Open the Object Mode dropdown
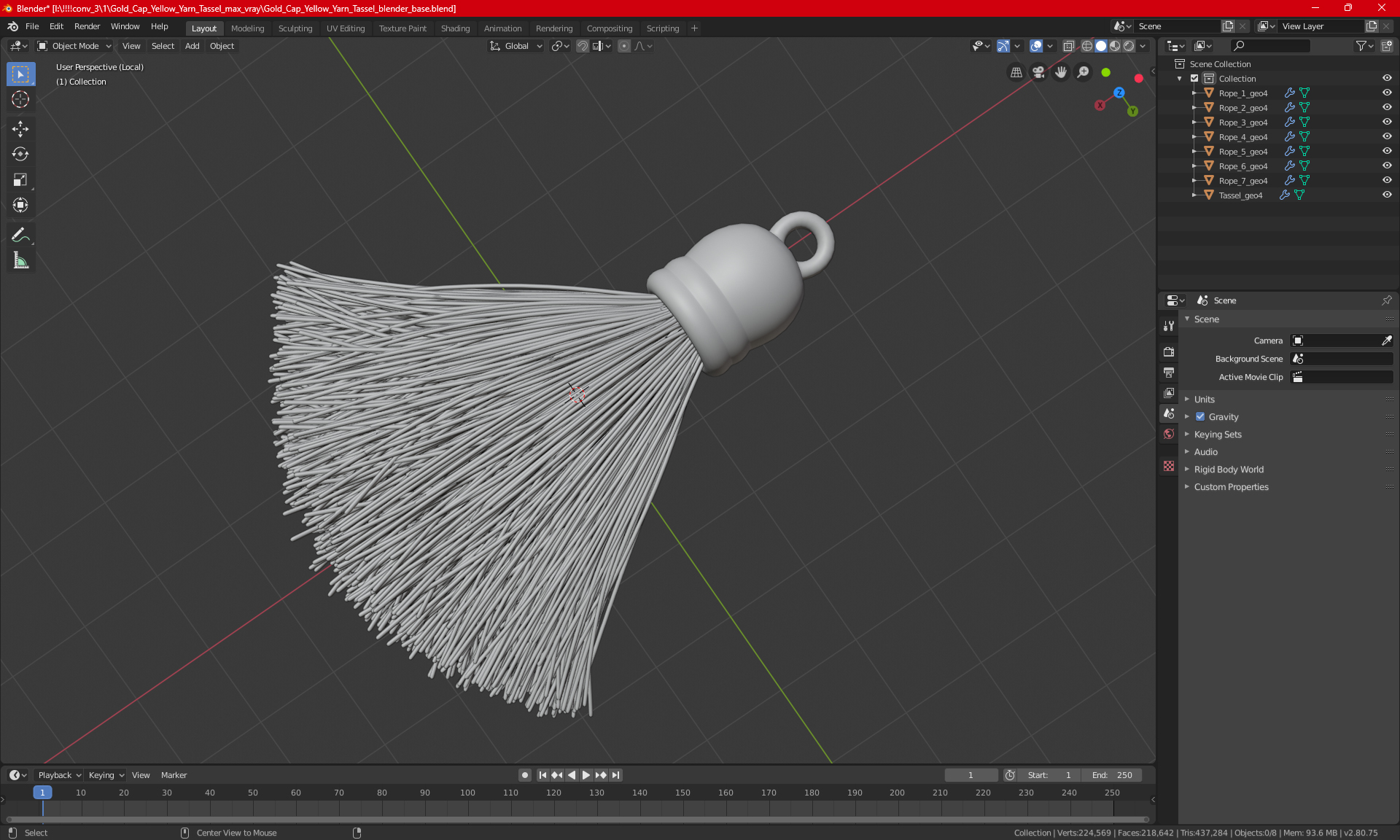The width and height of the screenshot is (1400, 840). [x=74, y=46]
